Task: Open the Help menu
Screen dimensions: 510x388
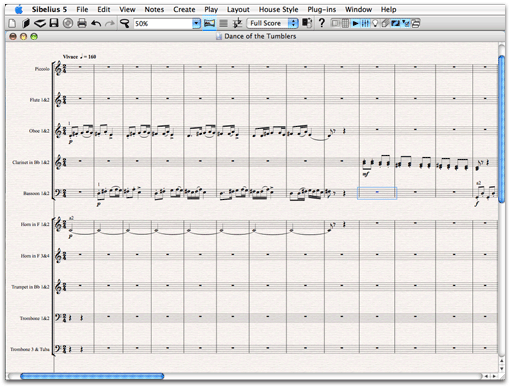Action: (388, 9)
